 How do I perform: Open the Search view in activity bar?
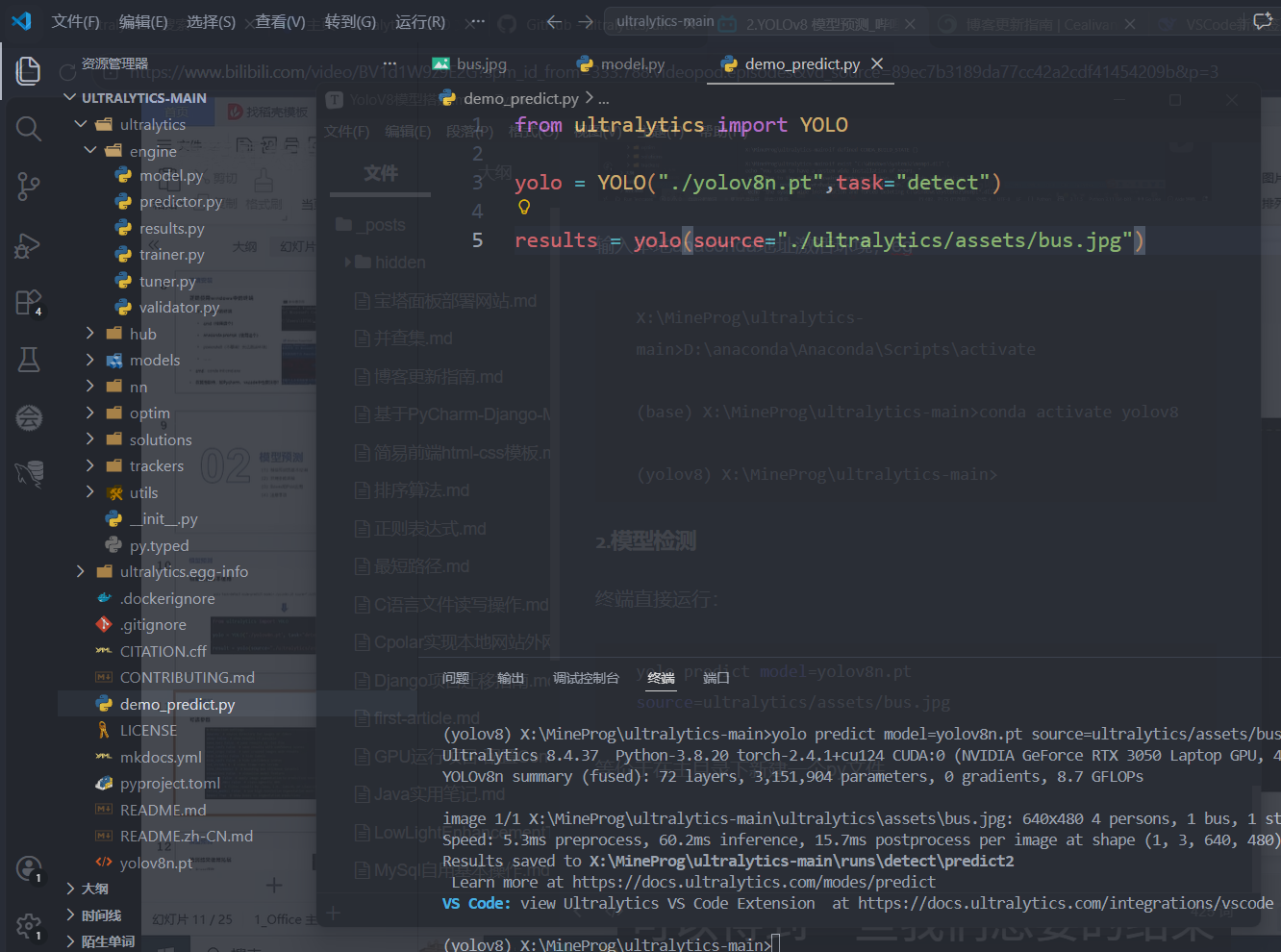pyautogui.click(x=29, y=129)
